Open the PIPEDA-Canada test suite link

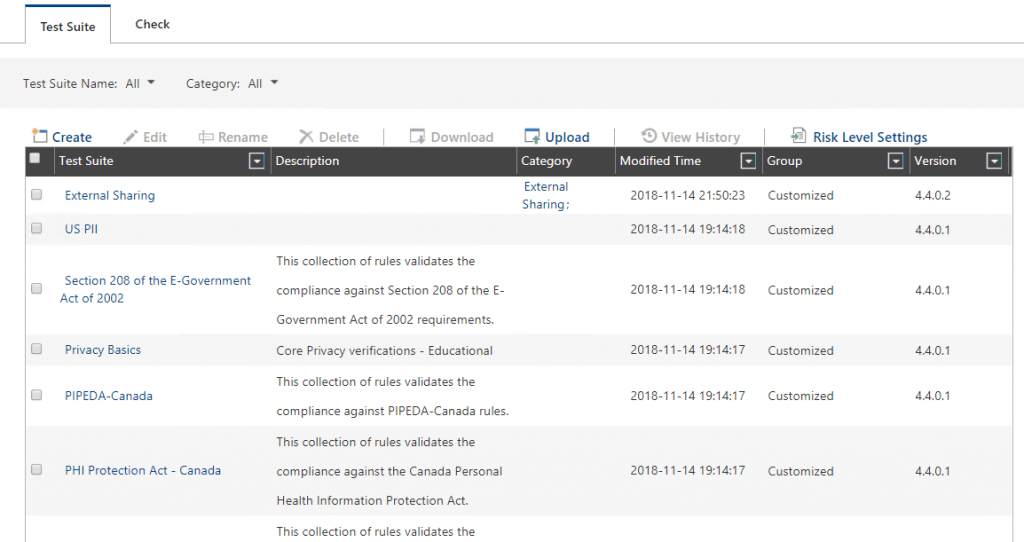(x=108, y=396)
